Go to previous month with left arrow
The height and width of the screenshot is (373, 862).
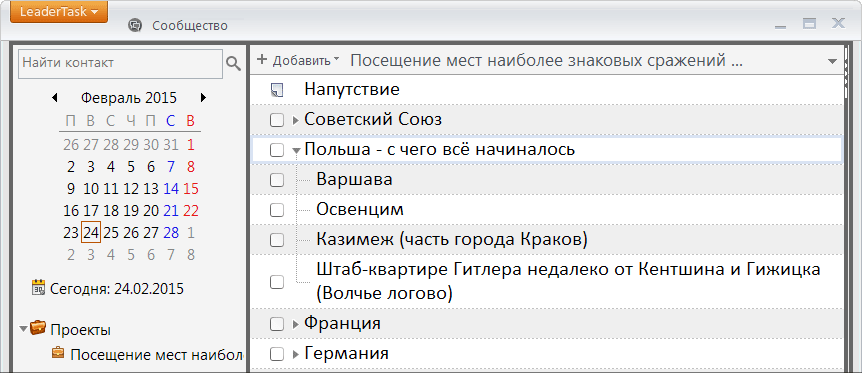[x=54, y=98]
